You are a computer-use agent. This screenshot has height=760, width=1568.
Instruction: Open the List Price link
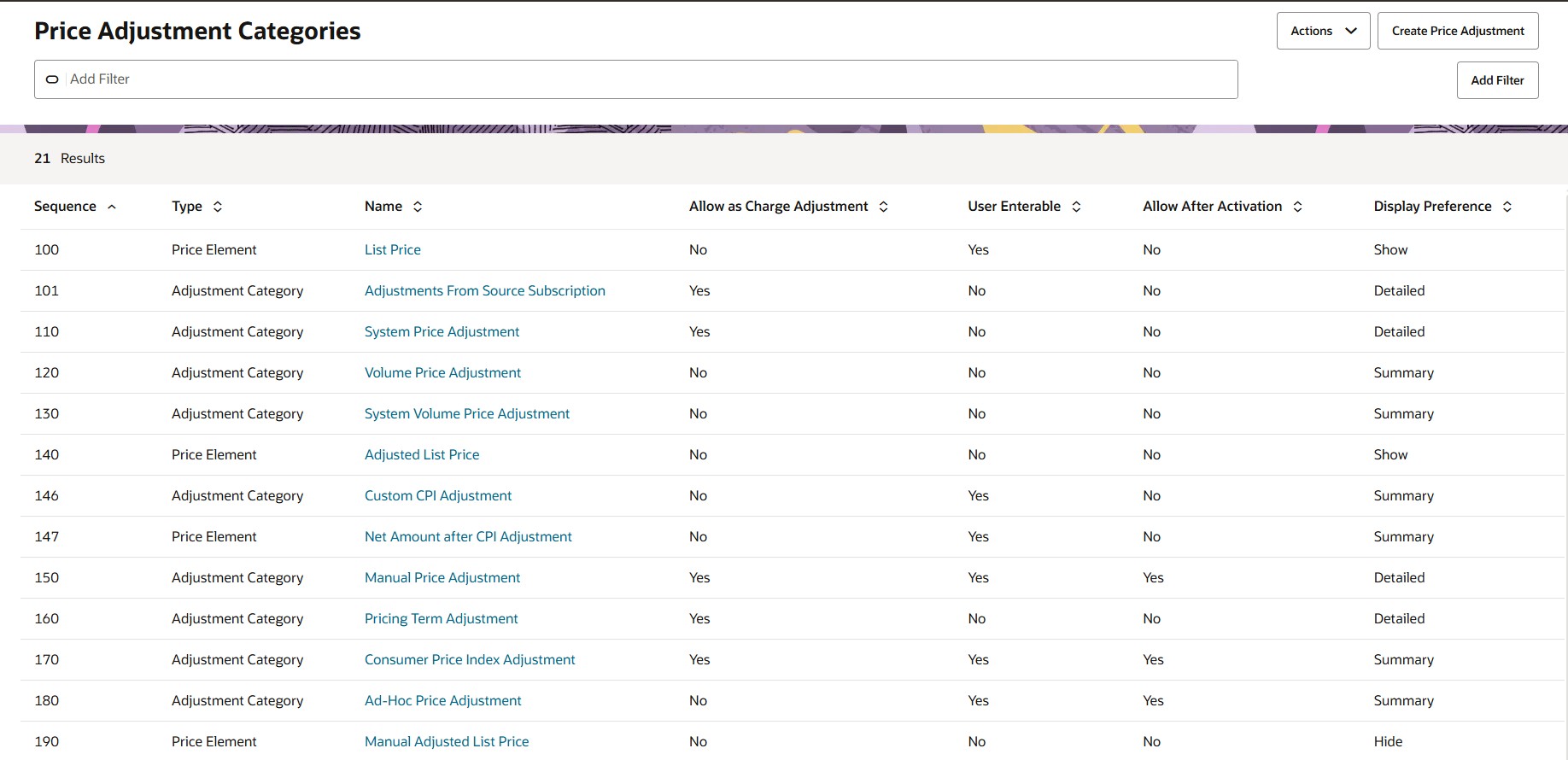(393, 249)
